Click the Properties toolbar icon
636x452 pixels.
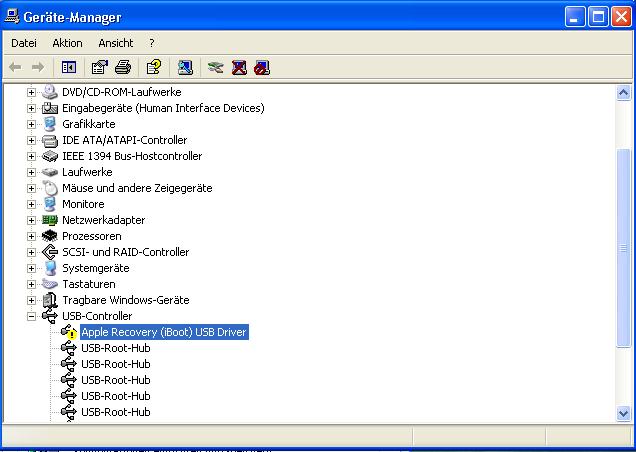(x=99, y=67)
